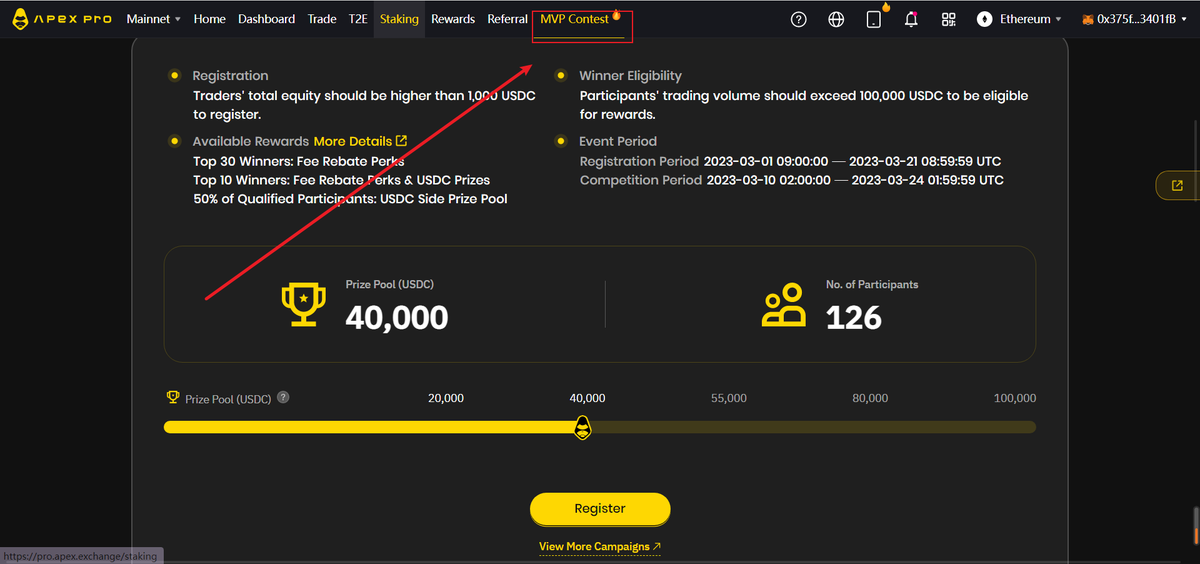
Task: Go to the Home tab
Action: pos(210,19)
